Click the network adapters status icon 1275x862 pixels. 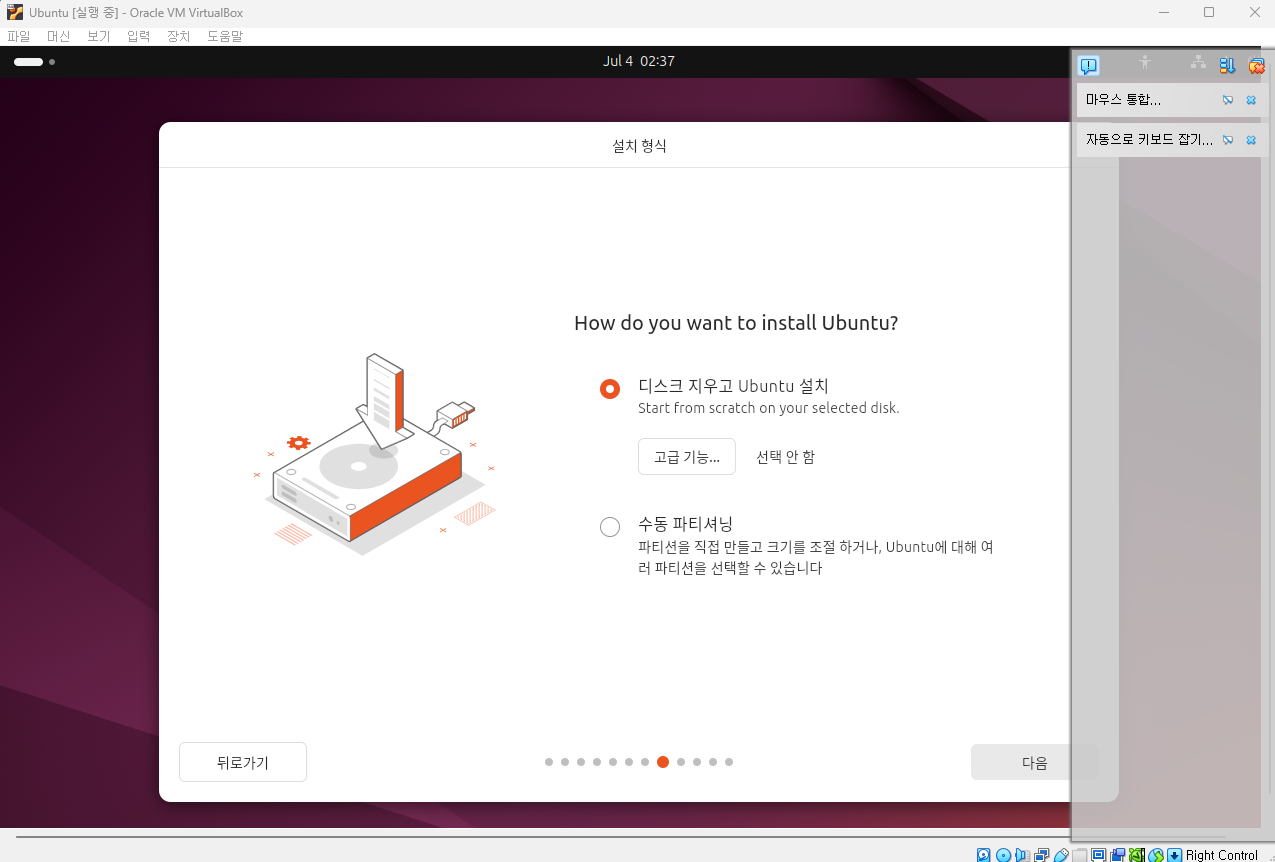(x=1041, y=855)
